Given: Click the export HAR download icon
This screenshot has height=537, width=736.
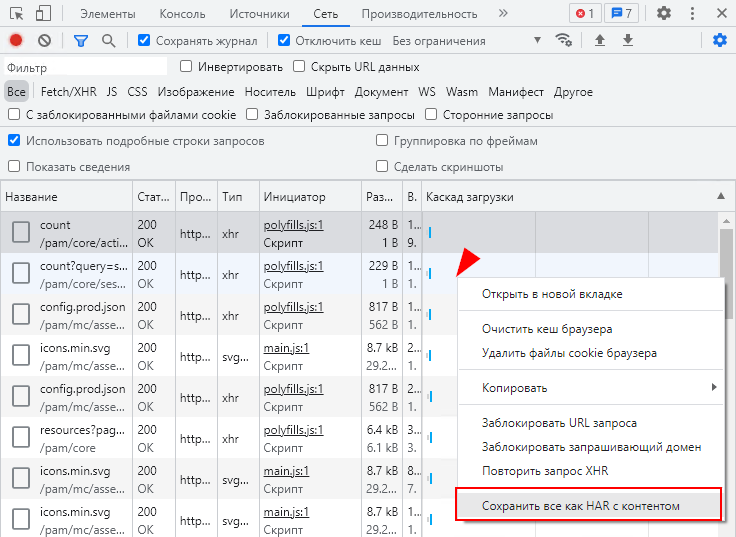Looking at the screenshot, I should [x=628, y=41].
